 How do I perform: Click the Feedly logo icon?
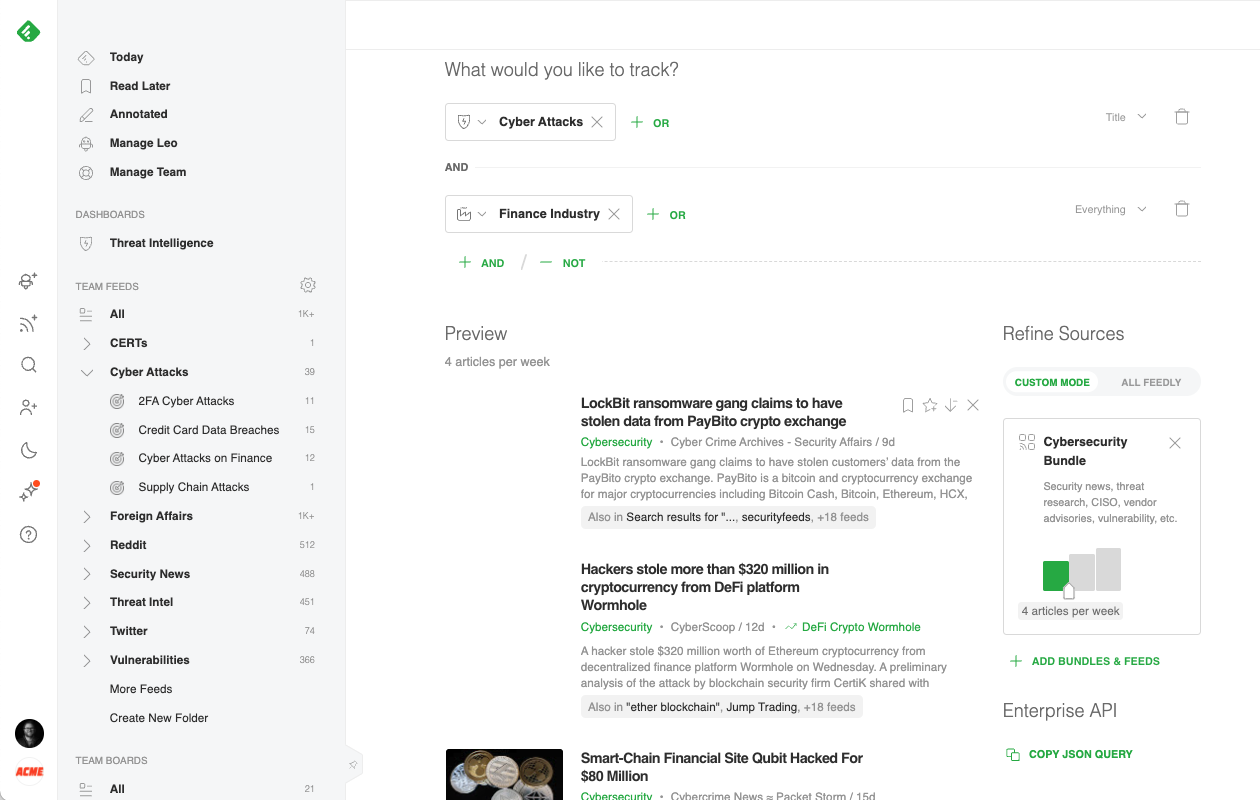[x=28, y=32]
